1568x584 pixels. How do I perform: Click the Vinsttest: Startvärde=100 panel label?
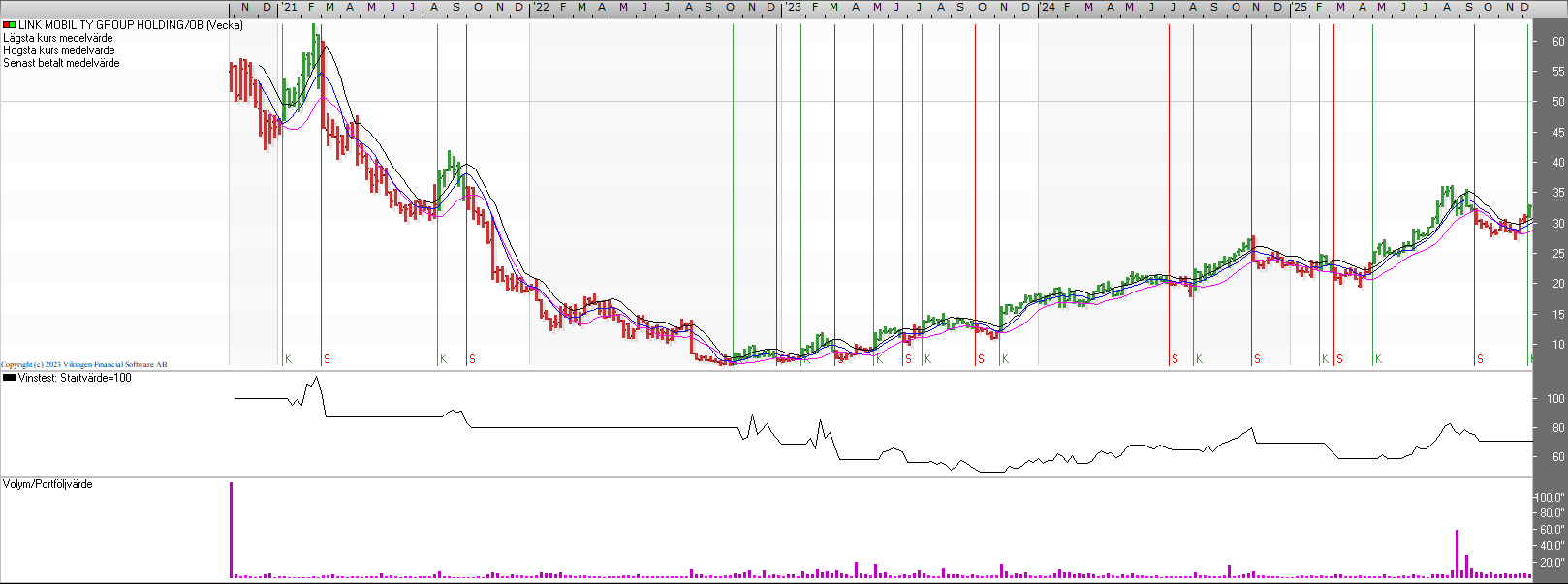(x=75, y=378)
